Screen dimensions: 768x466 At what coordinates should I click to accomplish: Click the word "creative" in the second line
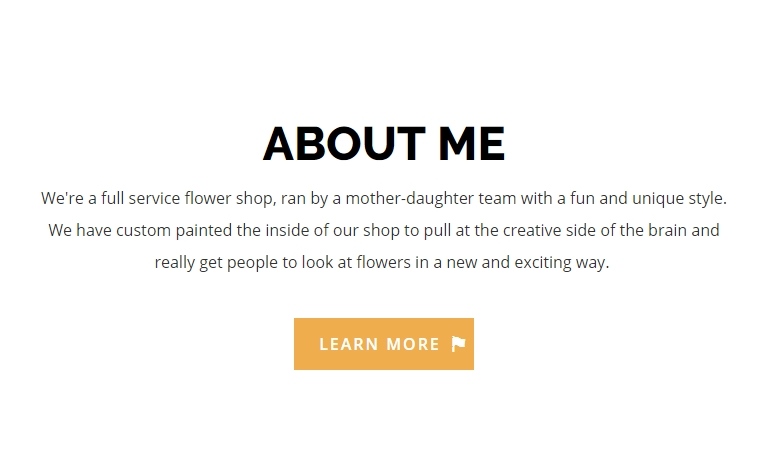(532, 230)
